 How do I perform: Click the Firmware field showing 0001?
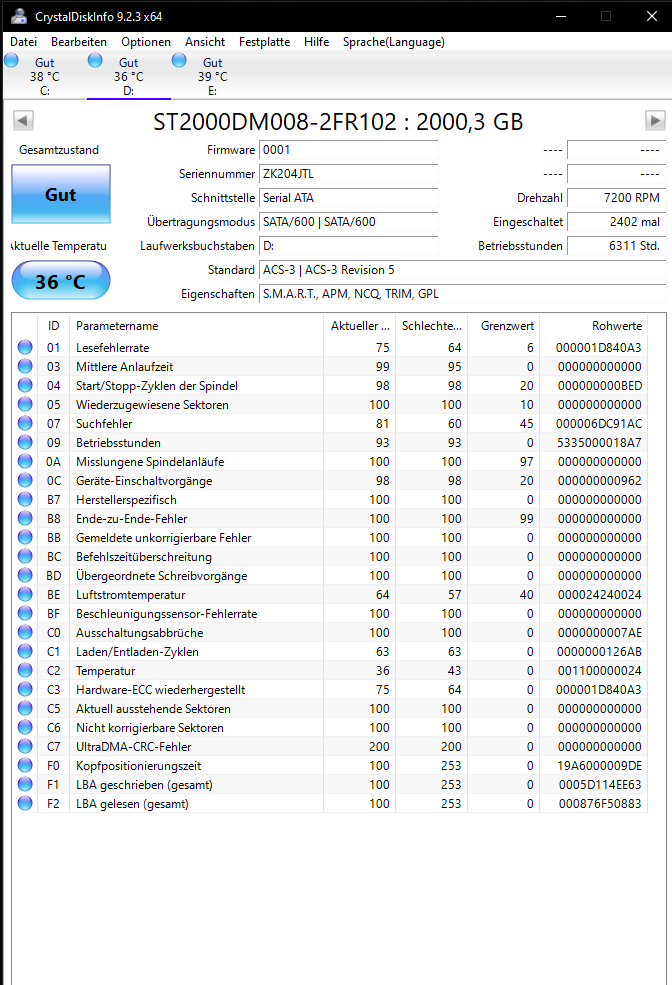[349, 150]
